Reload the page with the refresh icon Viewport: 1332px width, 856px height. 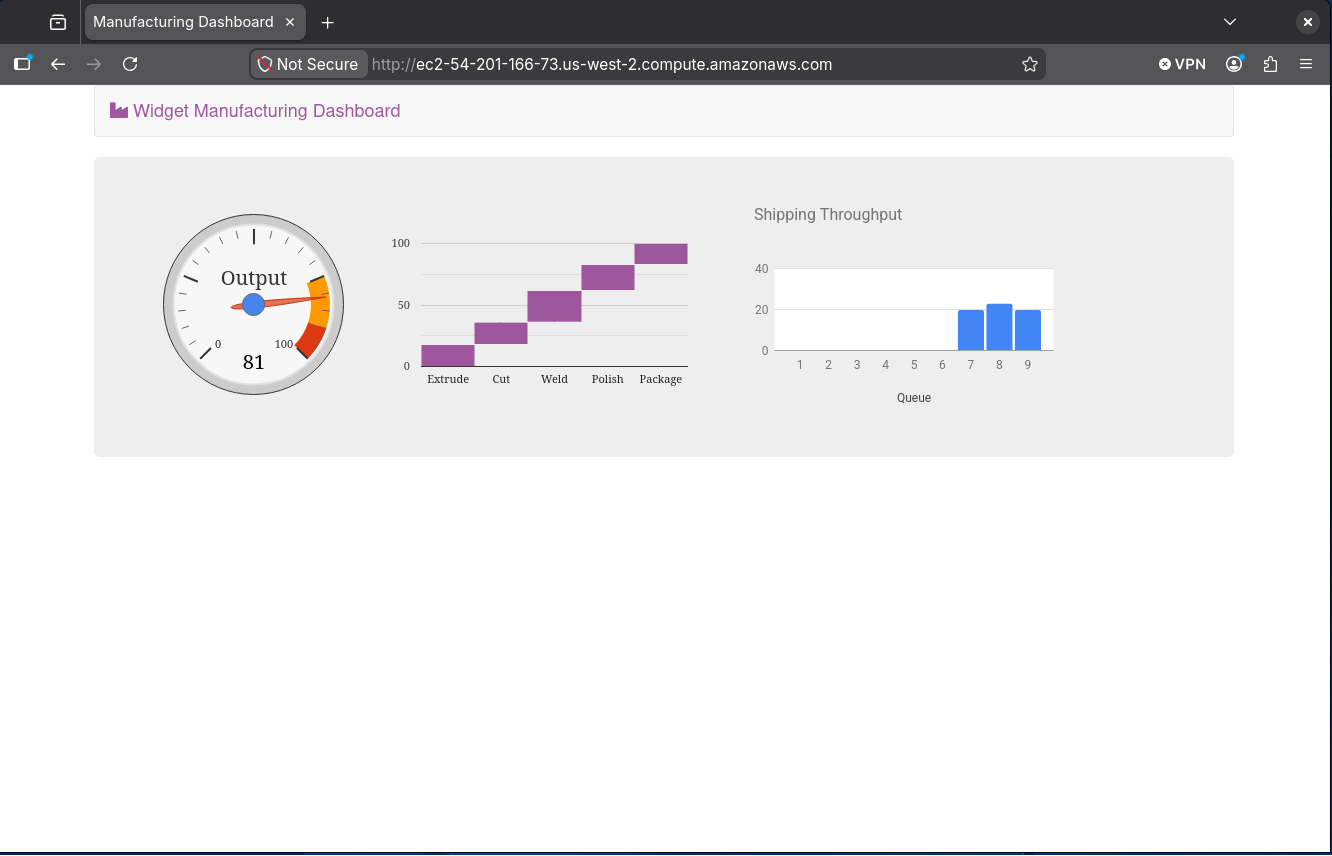[x=130, y=64]
